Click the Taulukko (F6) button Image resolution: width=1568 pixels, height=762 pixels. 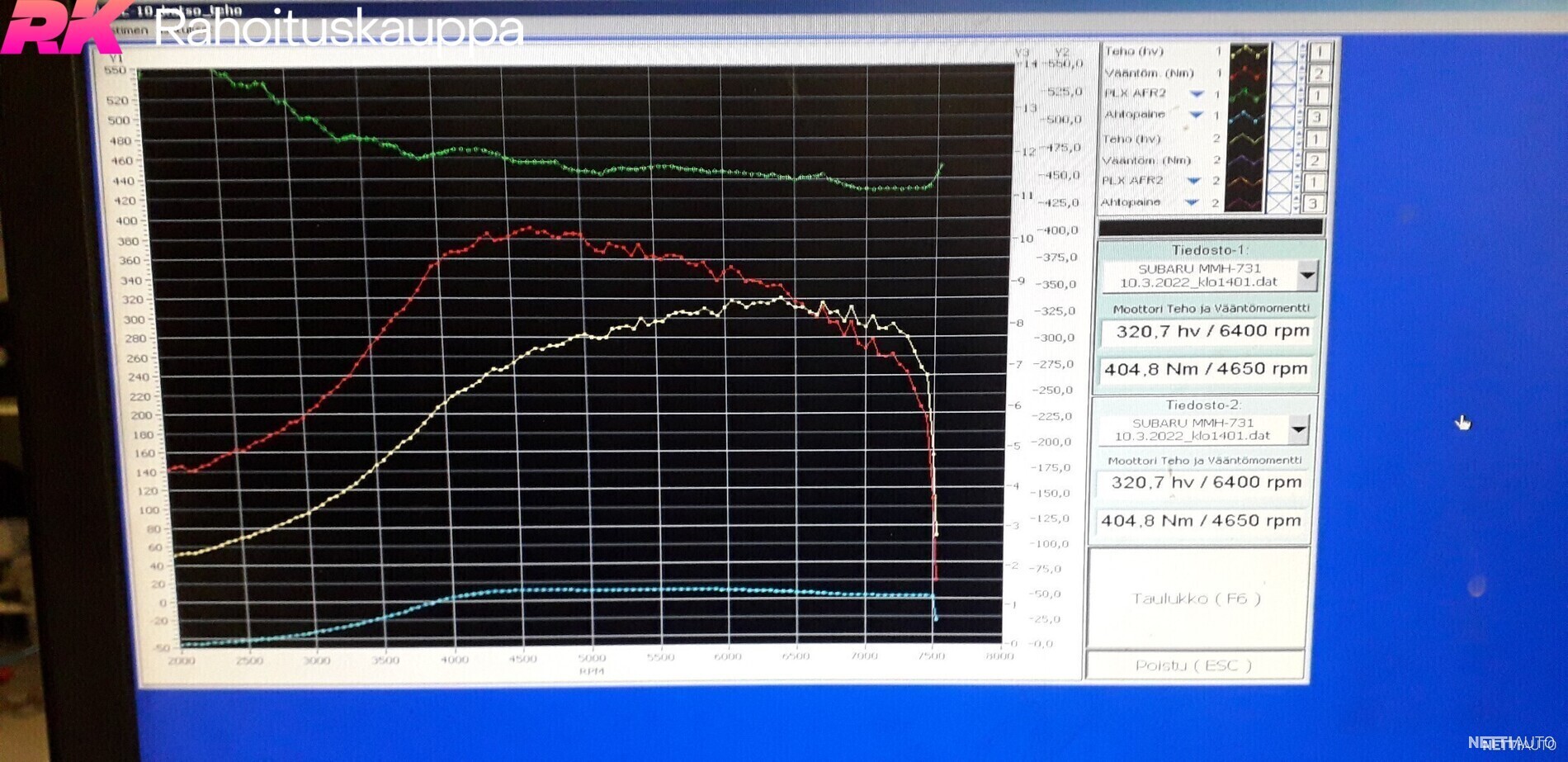[1197, 599]
